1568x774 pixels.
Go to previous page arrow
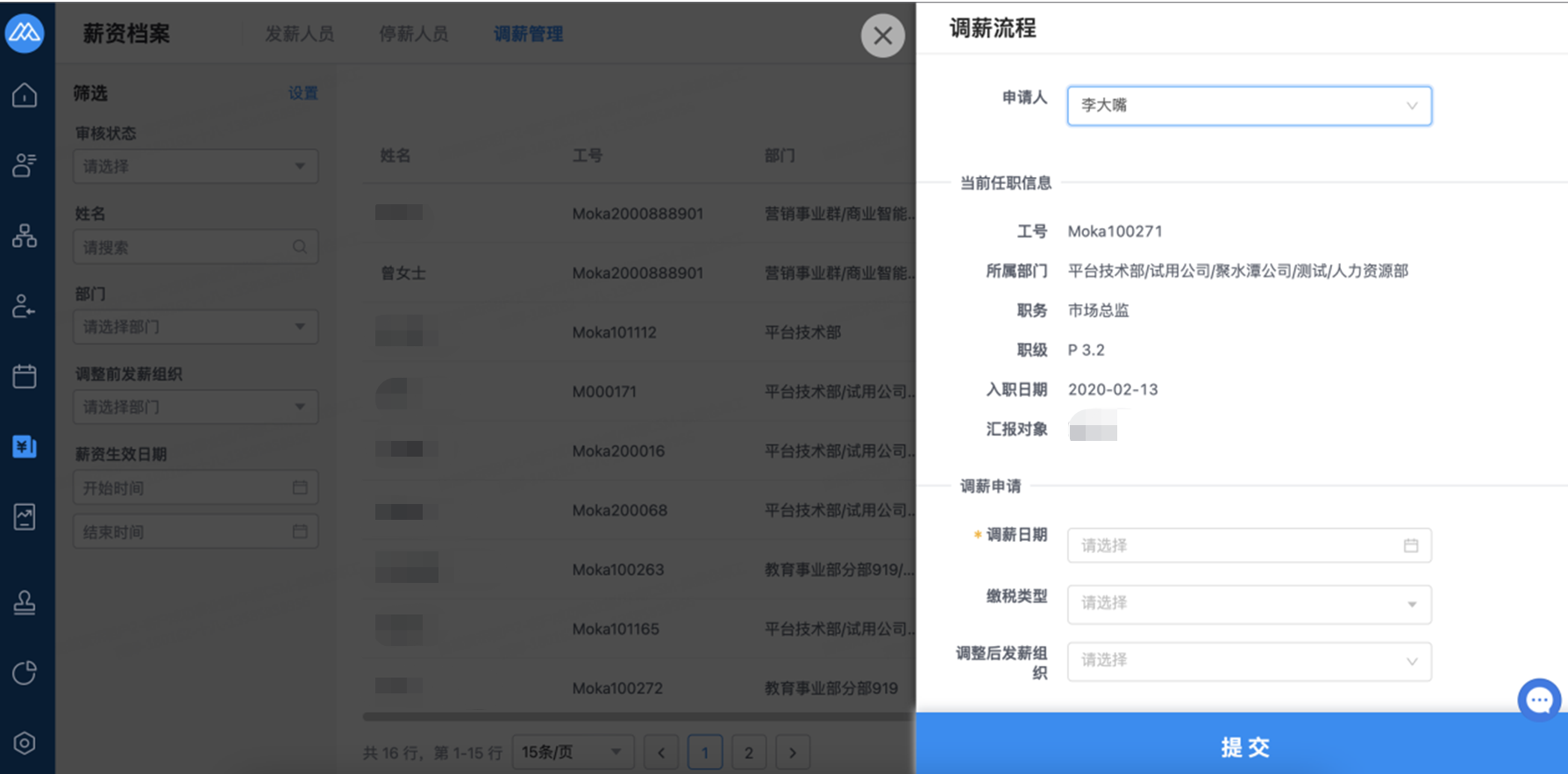(x=661, y=752)
